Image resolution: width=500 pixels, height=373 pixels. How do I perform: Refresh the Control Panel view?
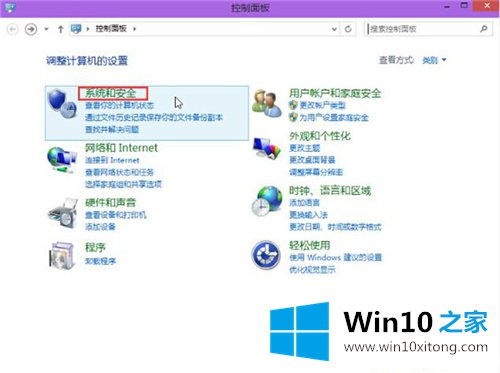click(x=348, y=29)
